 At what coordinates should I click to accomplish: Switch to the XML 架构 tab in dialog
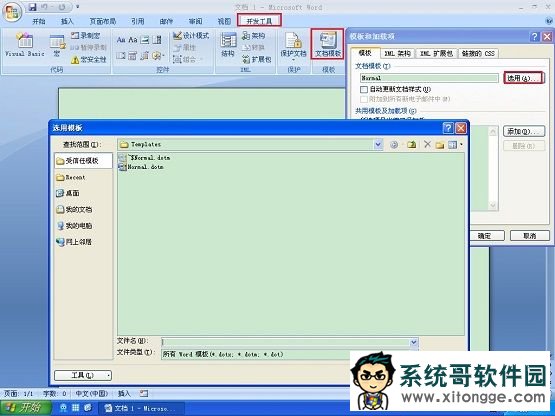tap(397, 53)
